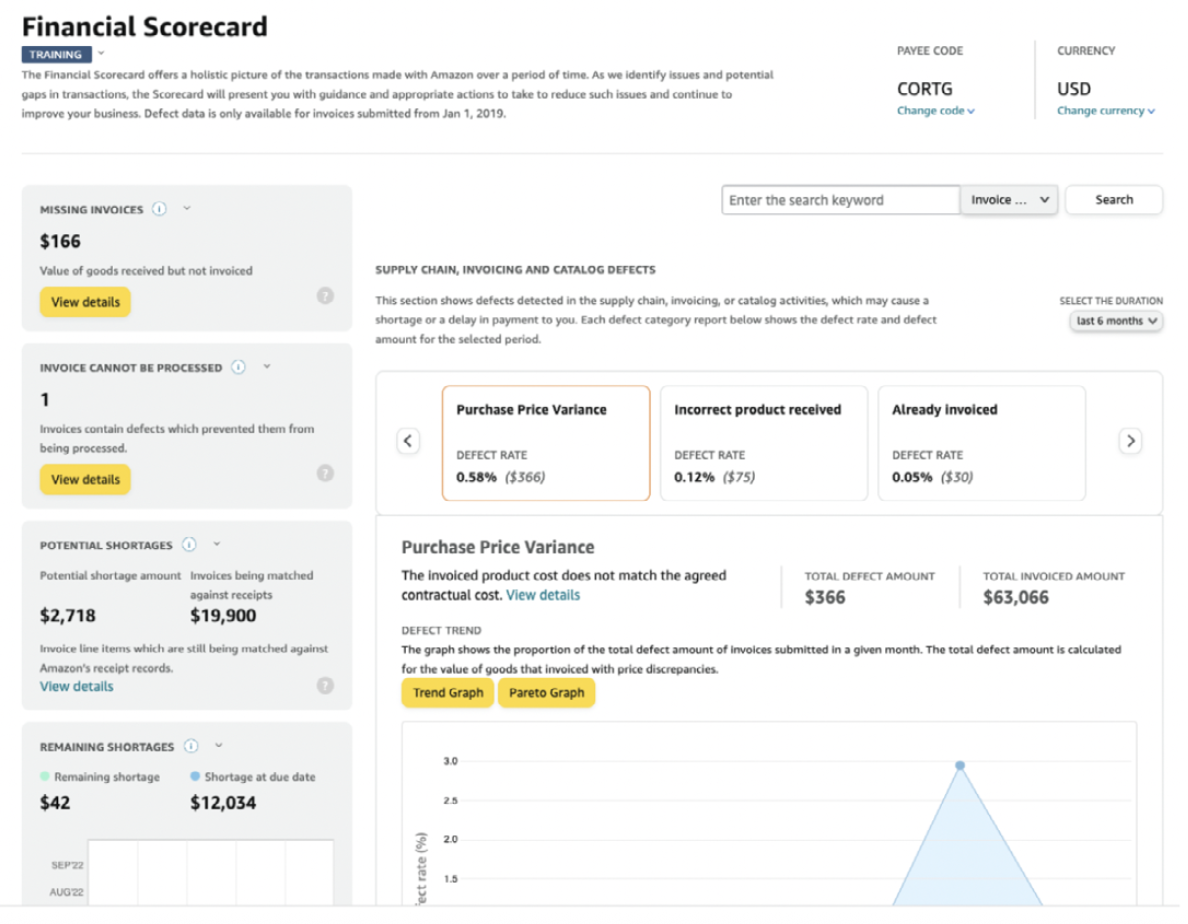Select the Already invoiced card
1188x924 pixels.
[981, 443]
